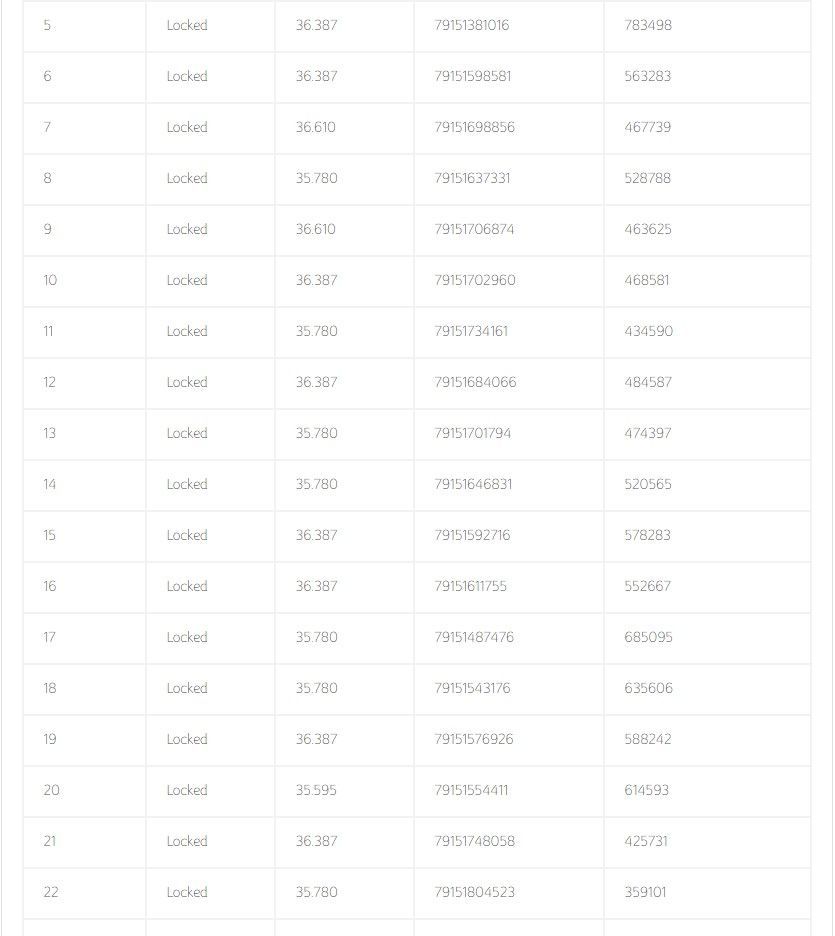Select the 35.780 cell in row 14
The image size is (835, 936).
click(316, 485)
